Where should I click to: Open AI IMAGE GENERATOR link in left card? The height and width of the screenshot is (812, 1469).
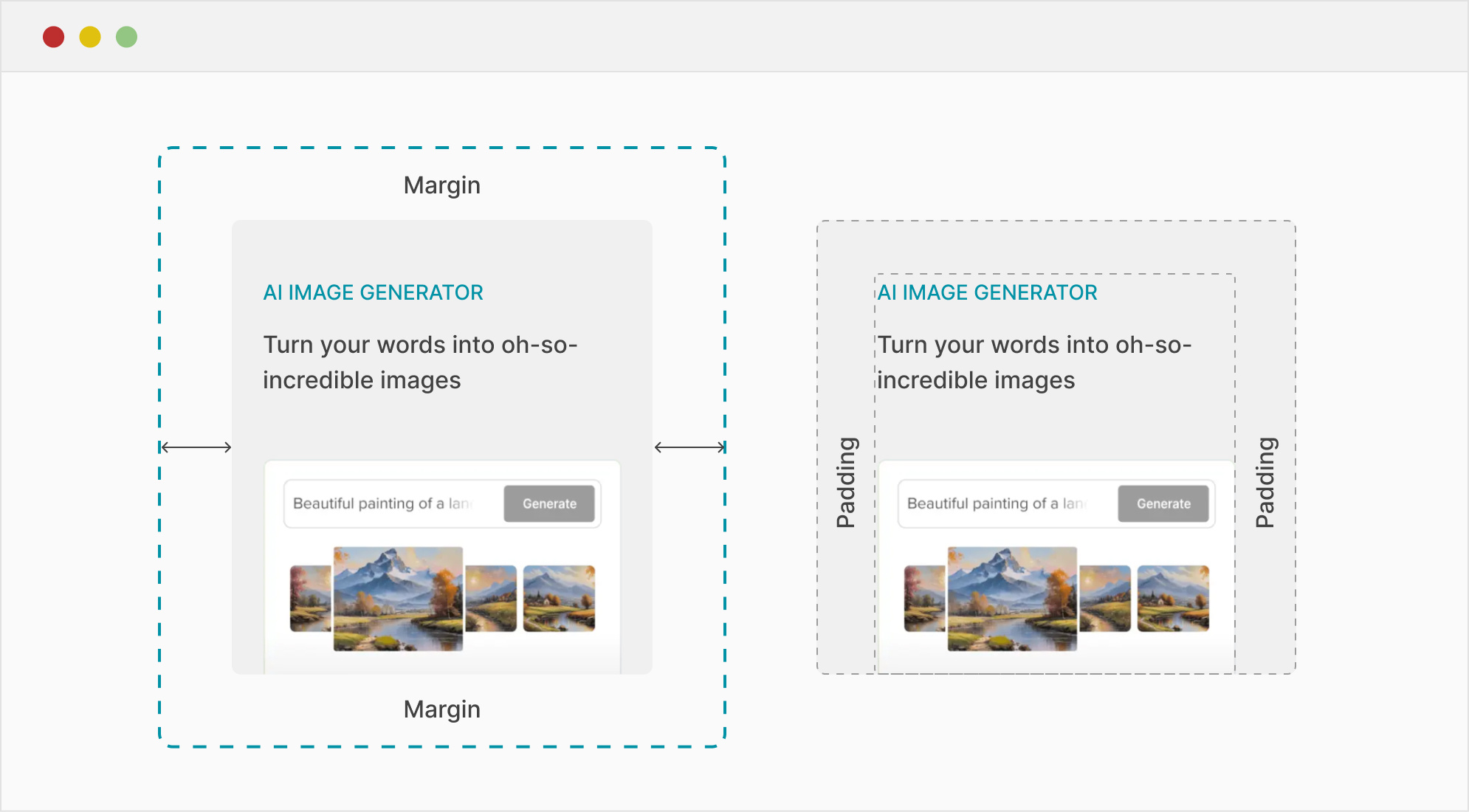(x=373, y=292)
